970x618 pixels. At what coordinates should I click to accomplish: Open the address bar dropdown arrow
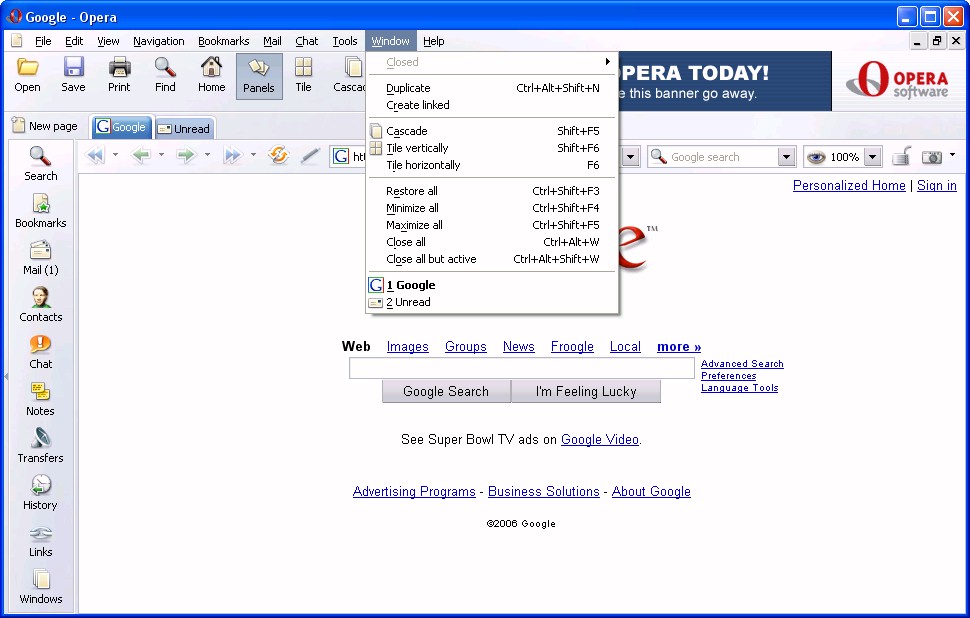tap(630, 157)
